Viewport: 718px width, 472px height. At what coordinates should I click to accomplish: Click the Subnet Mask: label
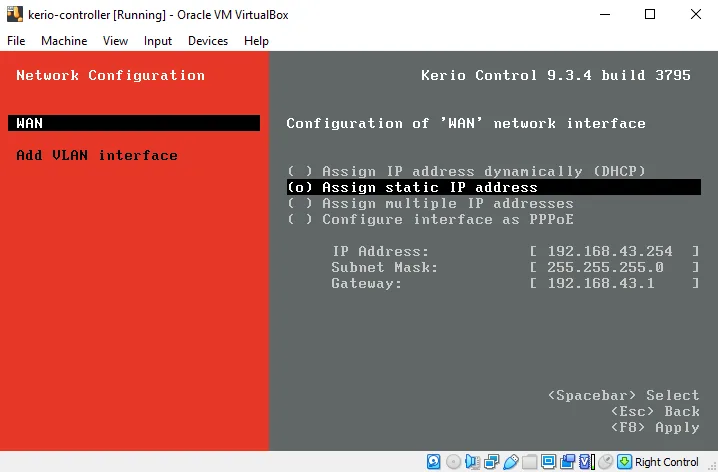(385, 267)
